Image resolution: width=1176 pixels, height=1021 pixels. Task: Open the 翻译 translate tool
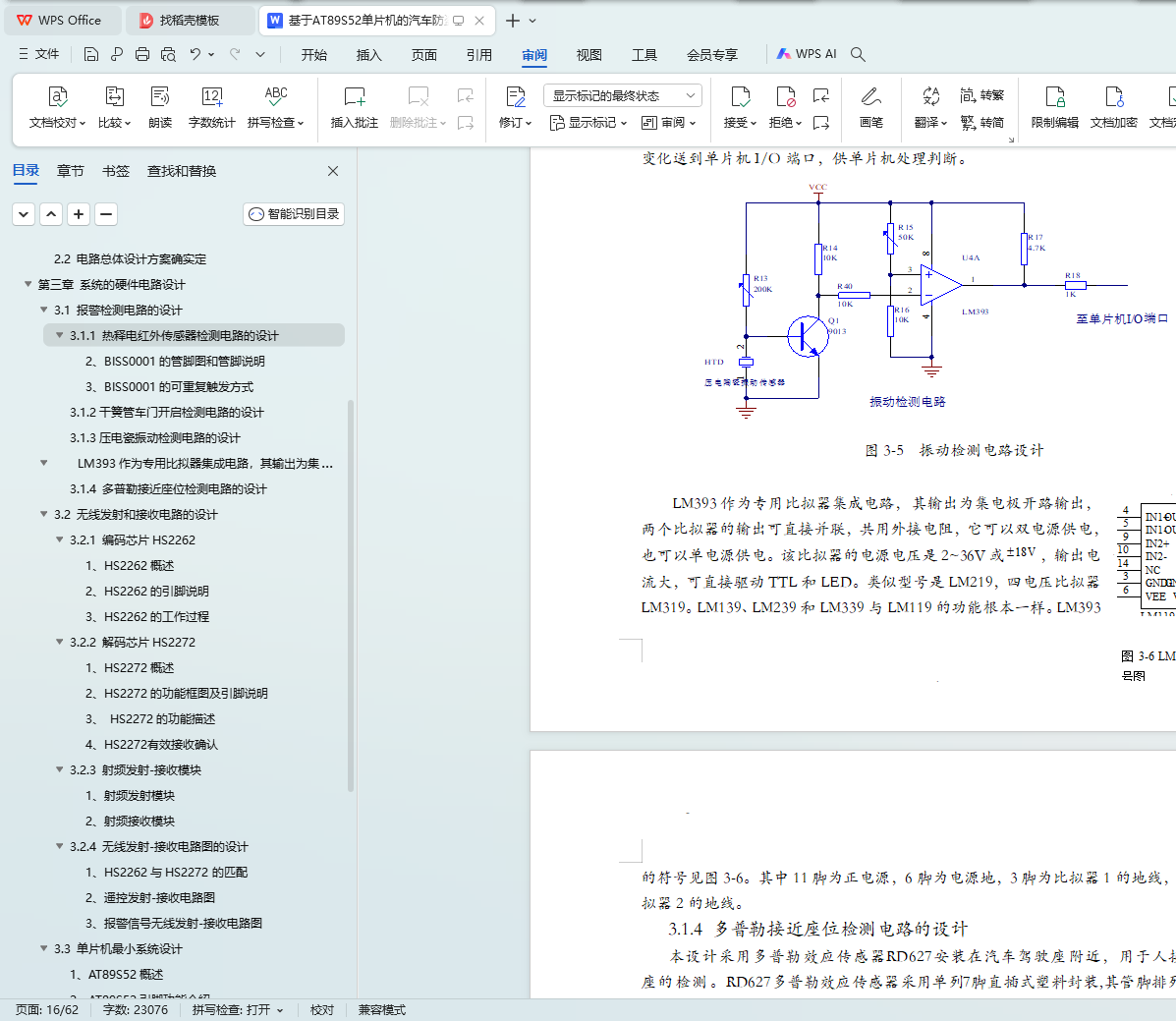tap(930, 107)
